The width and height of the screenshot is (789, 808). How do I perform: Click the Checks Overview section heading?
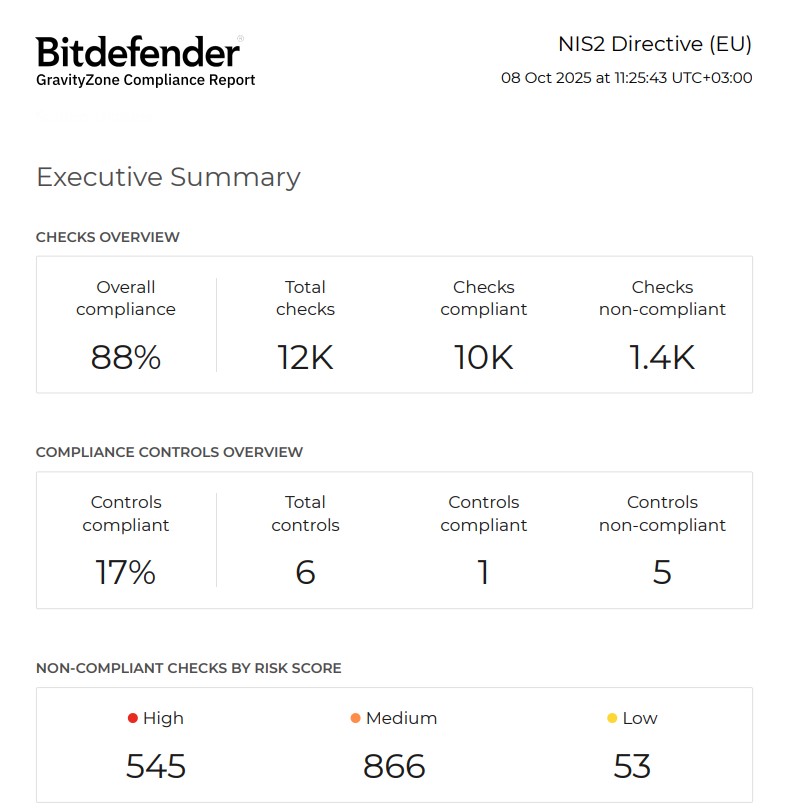[108, 237]
